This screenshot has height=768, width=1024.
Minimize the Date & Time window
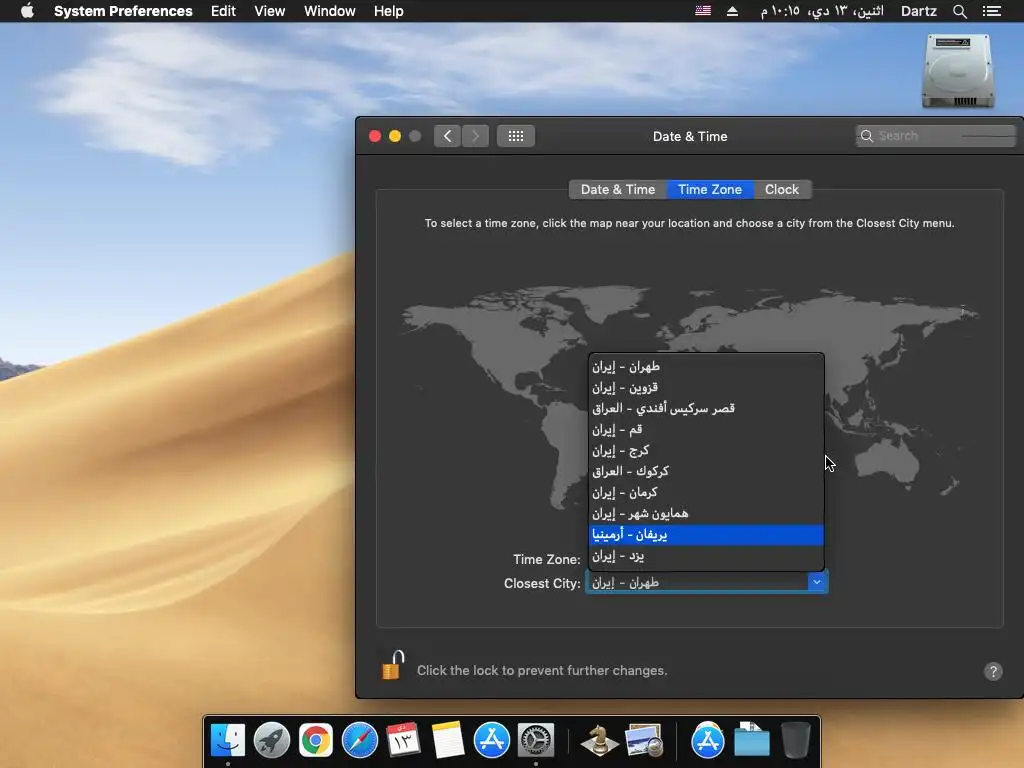[x=395, y=136]
